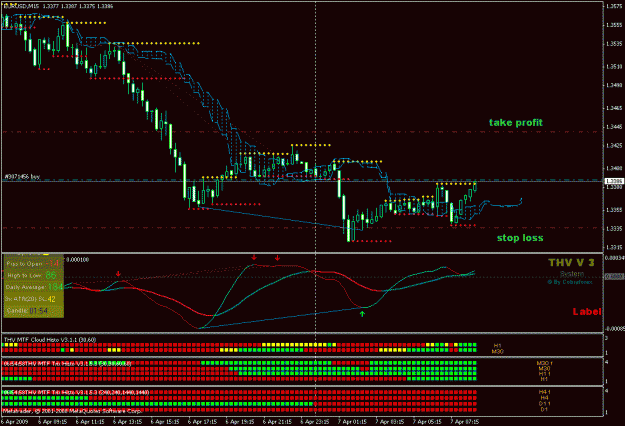Image resolution: width=625 pixels, height=426 pixels.
Task: Click the 'THV V 3' system title
Action: (x=571, y=262)
